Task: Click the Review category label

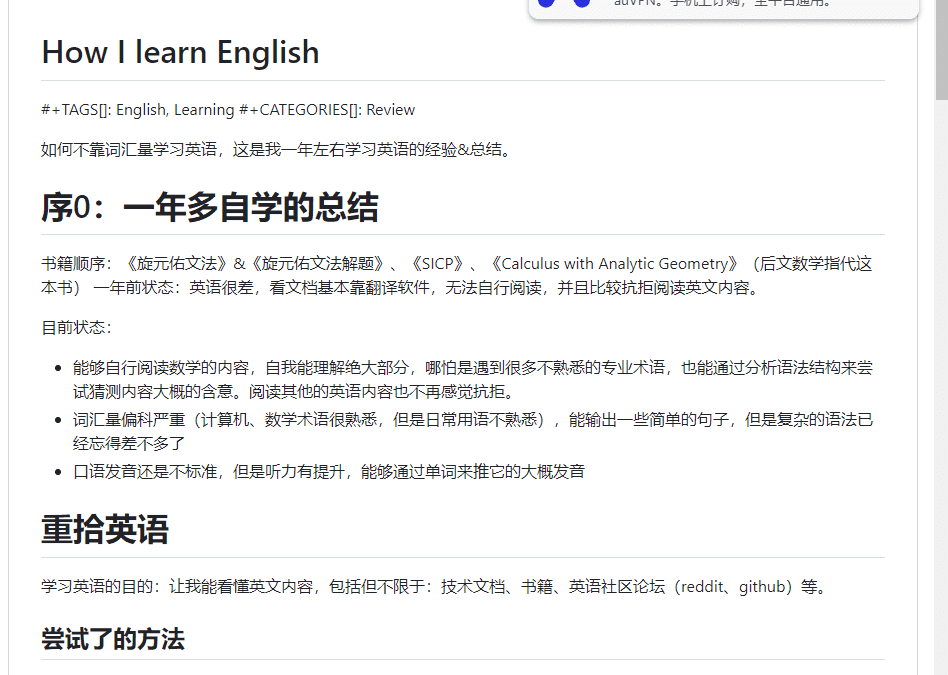Action: click(x=389, y=109)
